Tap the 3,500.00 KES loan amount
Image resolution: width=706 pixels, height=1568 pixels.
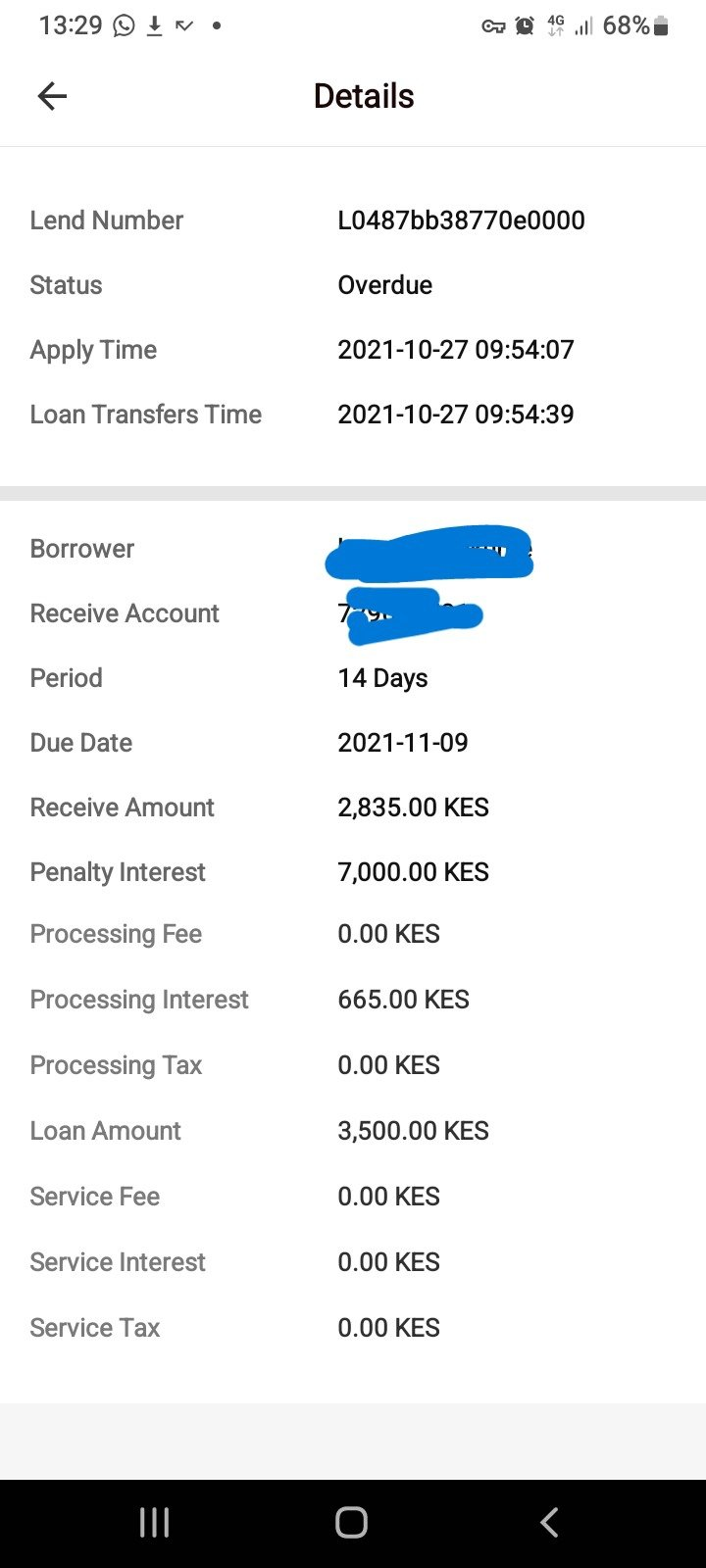point(413,1131)
